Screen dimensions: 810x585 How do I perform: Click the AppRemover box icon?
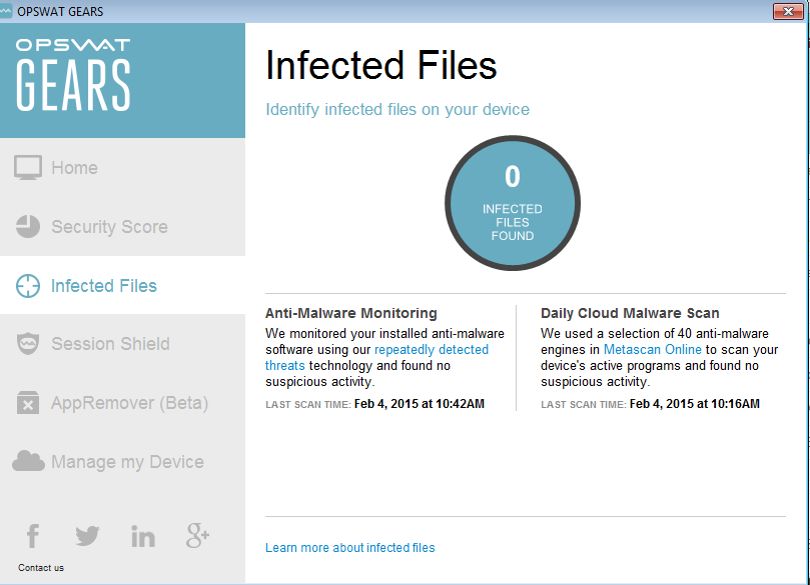[28, 403]
